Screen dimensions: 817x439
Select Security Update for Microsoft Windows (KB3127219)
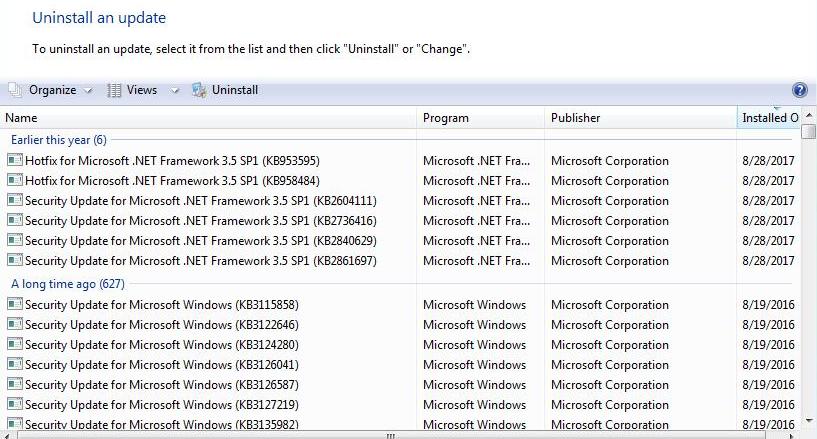click(x=162, y=404)
